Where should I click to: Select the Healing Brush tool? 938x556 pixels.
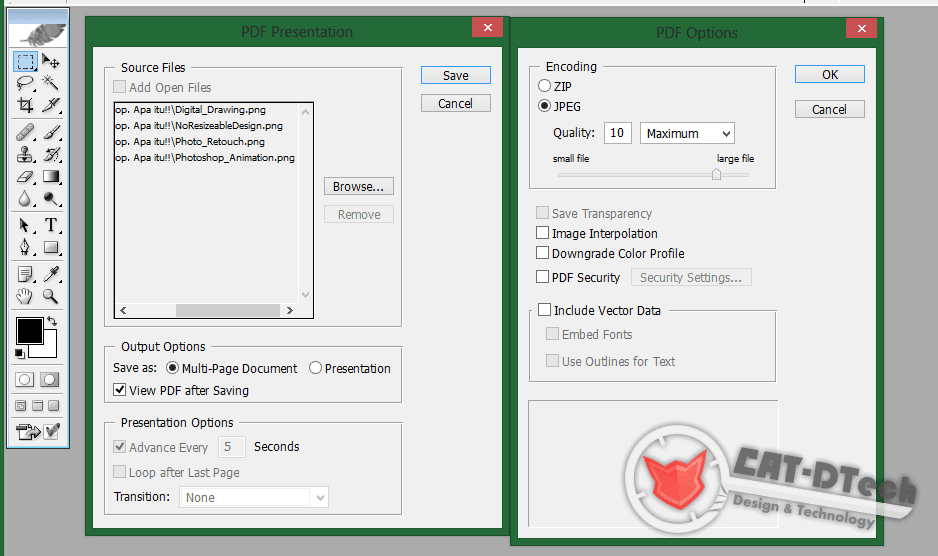pos(25,132)
